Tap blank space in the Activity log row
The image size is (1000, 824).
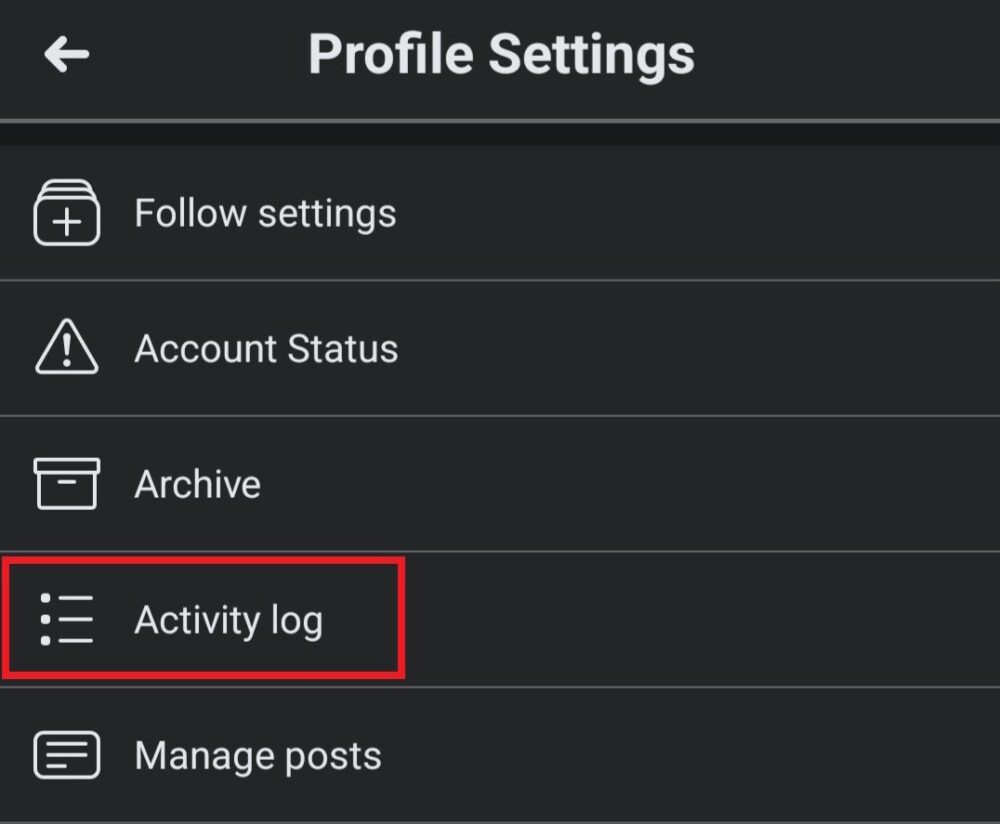tap(700, 620)
